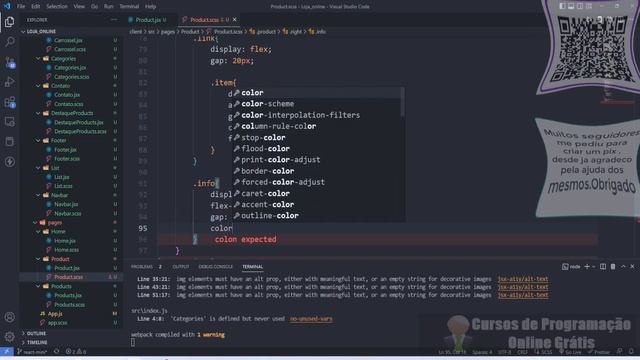This screenshot has width=640, height=360.
Task: Open the Terminal menu
Action: (x=129, y=7)
